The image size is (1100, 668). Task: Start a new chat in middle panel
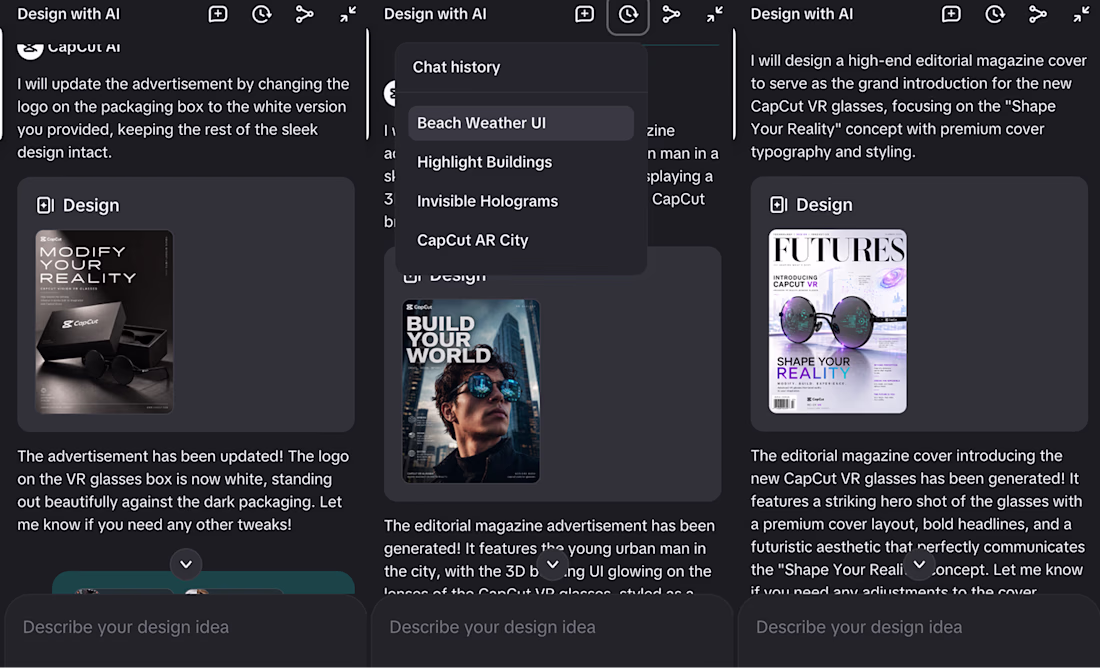(584, 14)
